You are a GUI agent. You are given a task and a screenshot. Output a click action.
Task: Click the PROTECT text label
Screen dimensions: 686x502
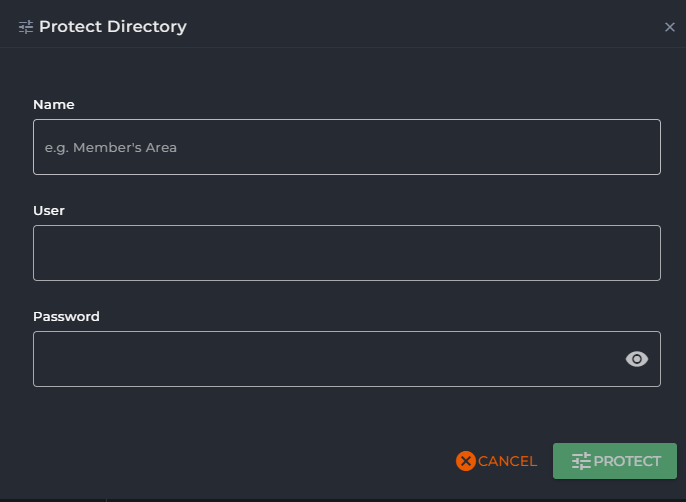coord(627,461)
